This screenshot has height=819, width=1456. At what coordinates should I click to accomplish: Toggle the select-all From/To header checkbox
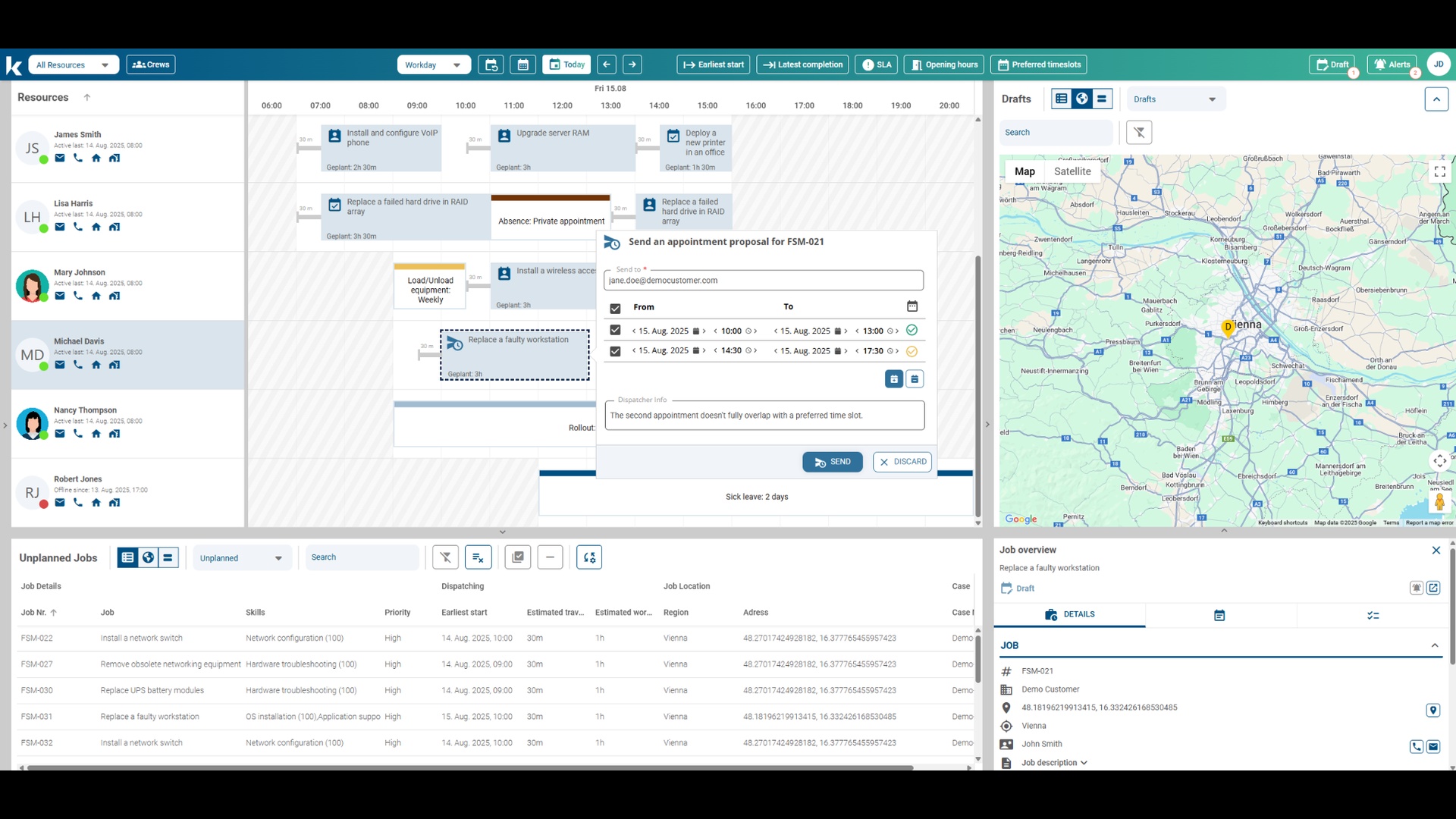tap(615, 308)
